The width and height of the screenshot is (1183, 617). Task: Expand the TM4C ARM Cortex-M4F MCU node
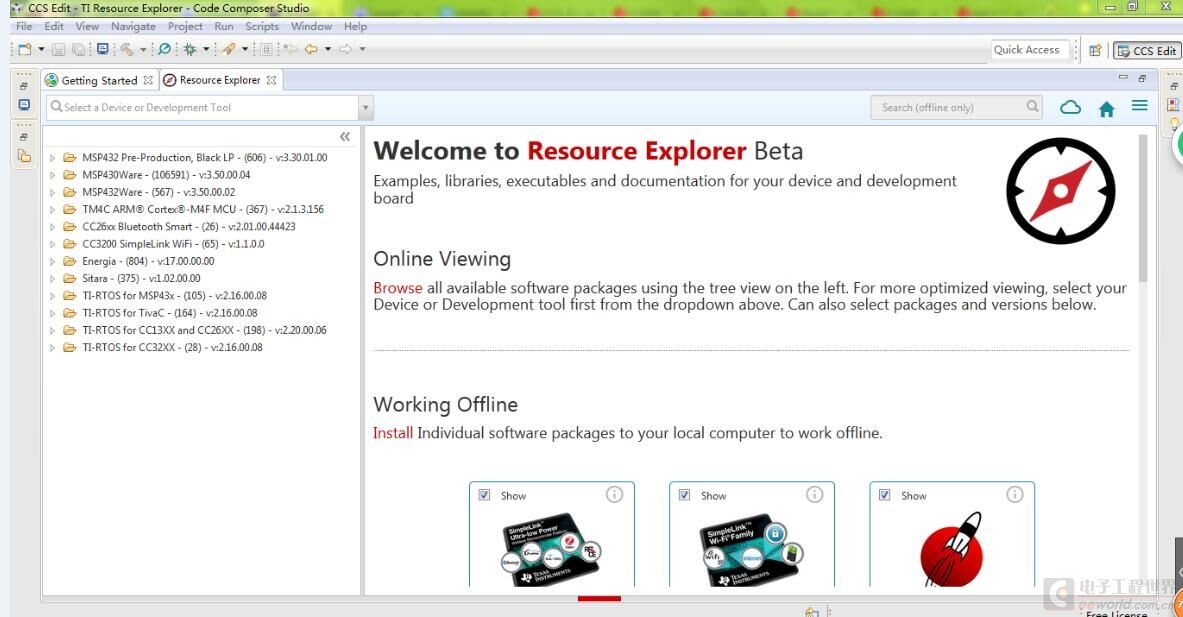click(52, 210)
